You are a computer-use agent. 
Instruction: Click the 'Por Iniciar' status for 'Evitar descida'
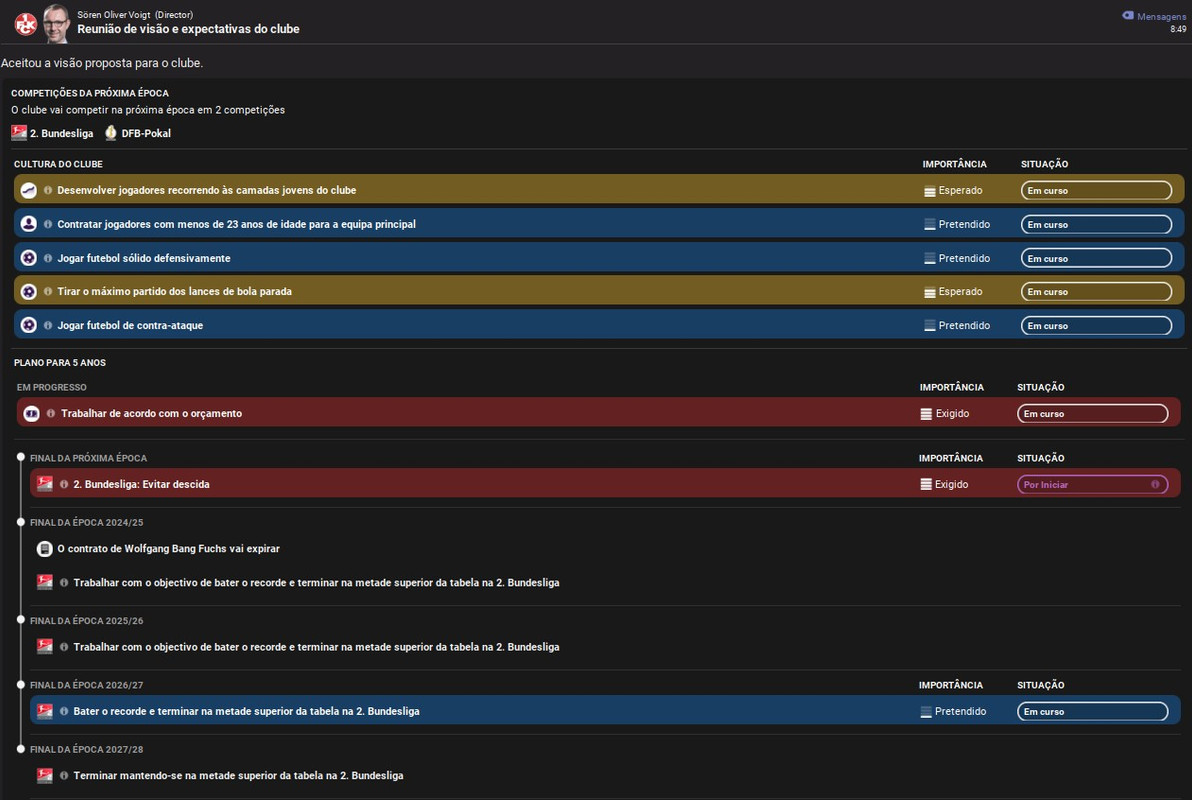(1092, 484)
